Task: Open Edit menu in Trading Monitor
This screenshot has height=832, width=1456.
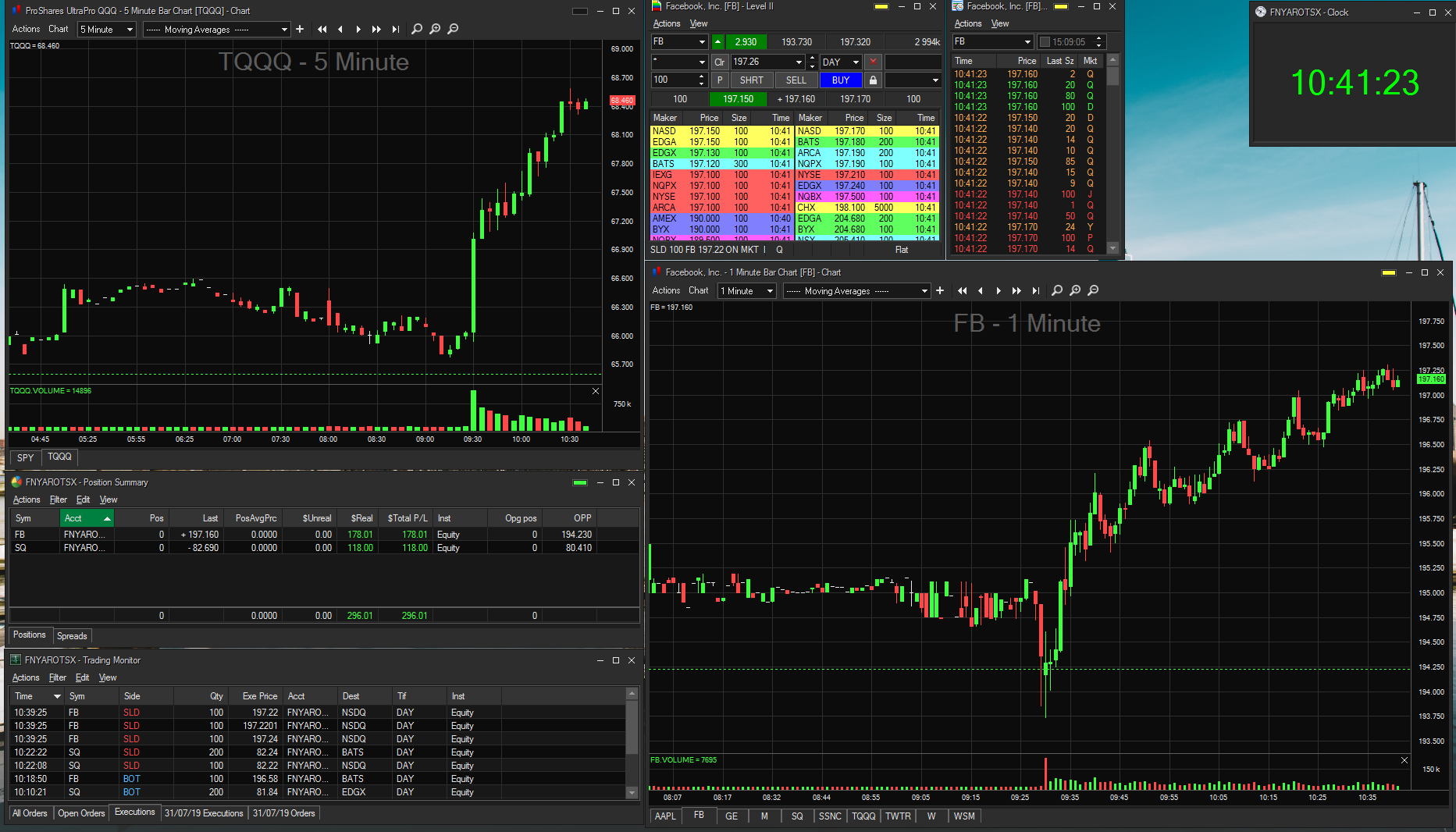Action: (x=82, y=677)
